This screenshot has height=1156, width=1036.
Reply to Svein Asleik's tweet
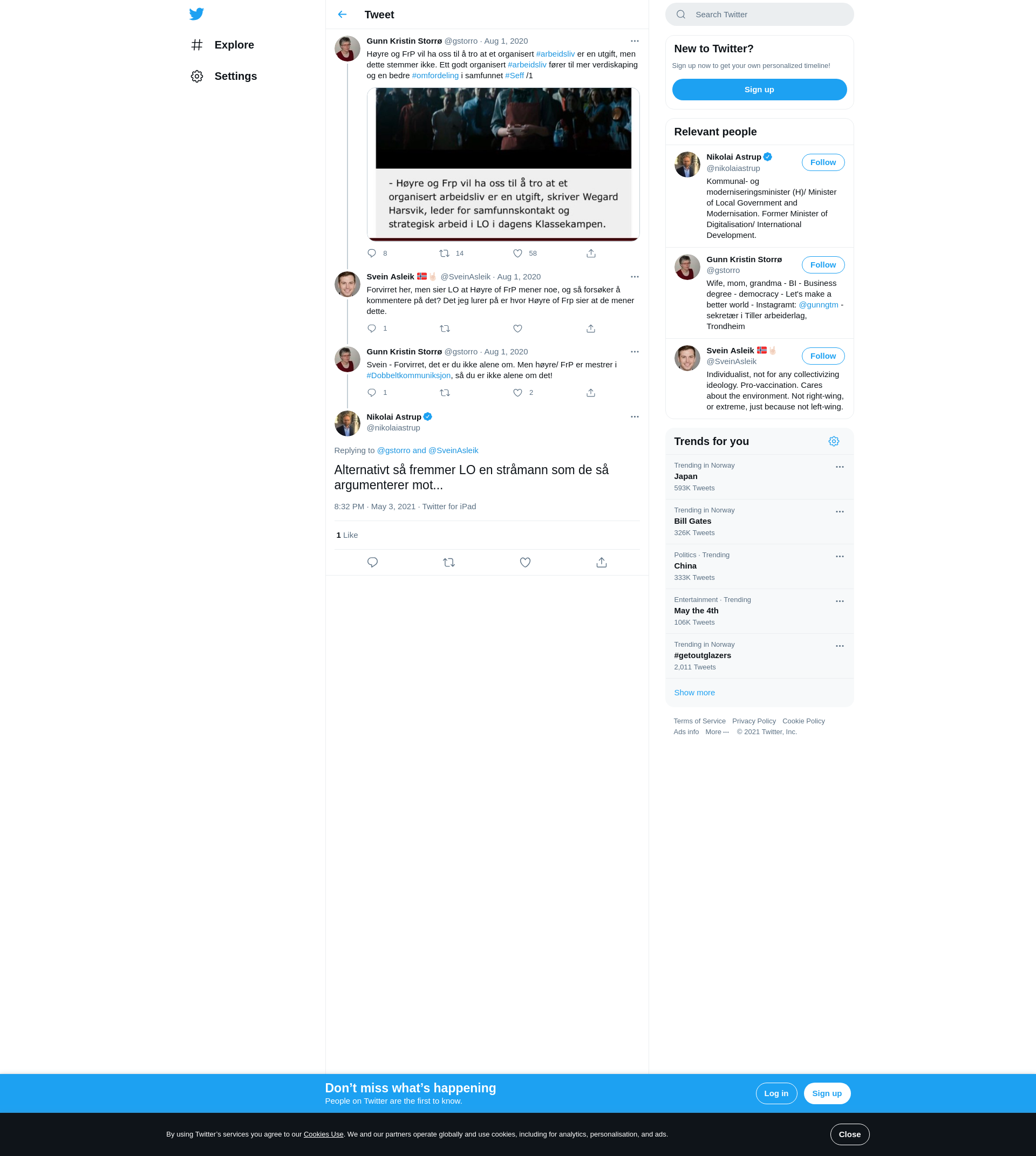coord(372,329)
